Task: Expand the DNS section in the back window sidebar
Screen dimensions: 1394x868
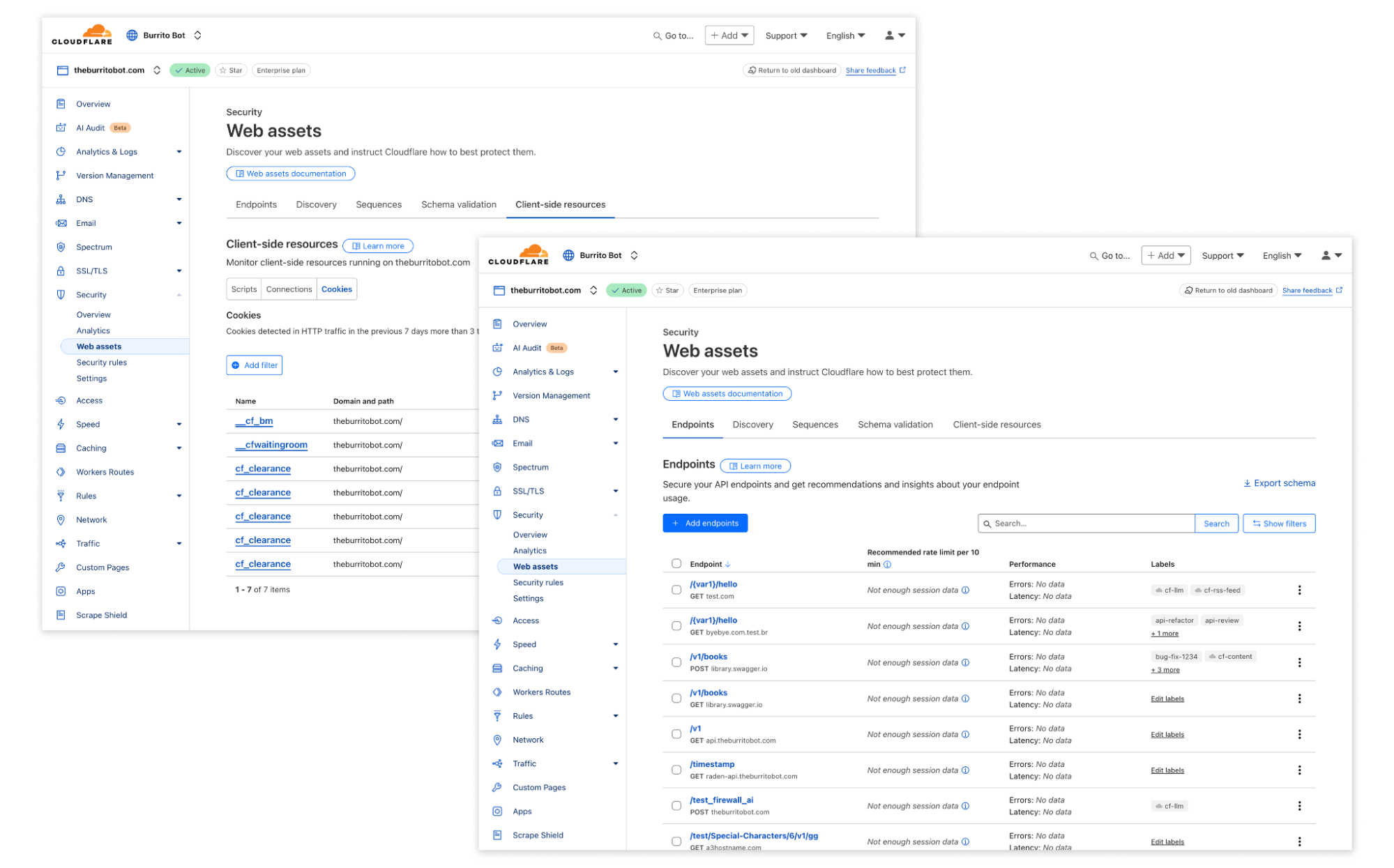Action: click(179, 199)
